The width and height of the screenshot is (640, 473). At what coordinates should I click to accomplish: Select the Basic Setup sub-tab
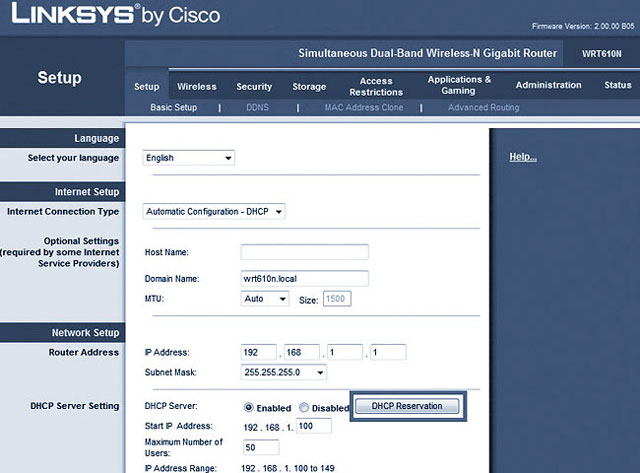[173, 107]
